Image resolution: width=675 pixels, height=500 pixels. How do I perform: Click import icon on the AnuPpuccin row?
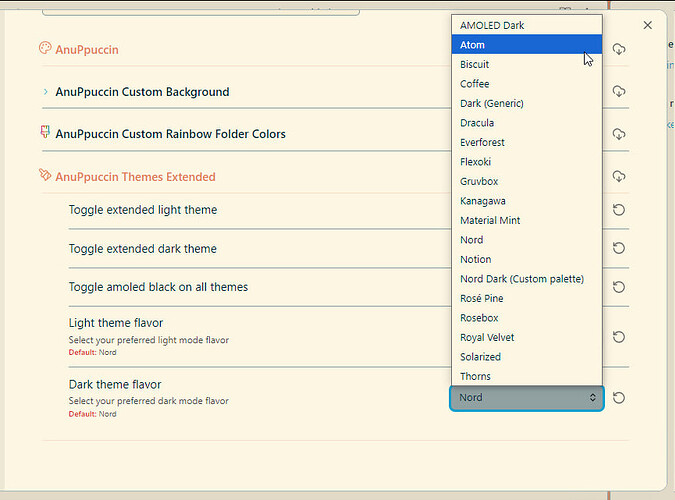[619, 49]
